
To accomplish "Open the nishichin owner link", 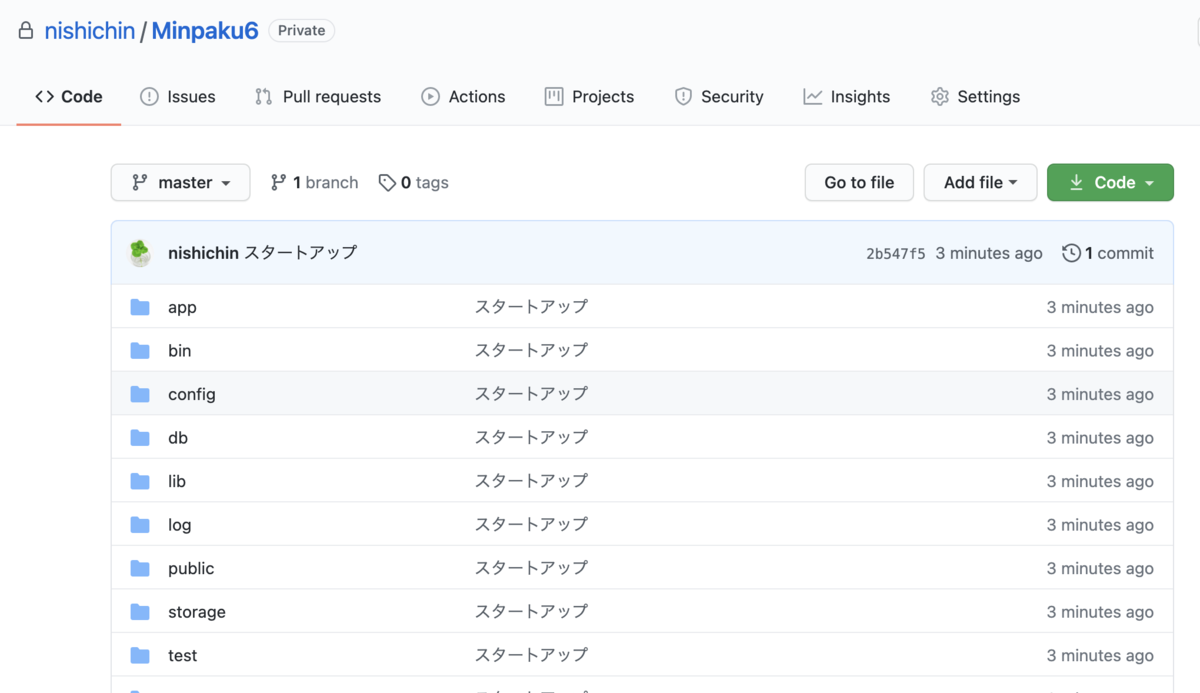I will point(90,31).
